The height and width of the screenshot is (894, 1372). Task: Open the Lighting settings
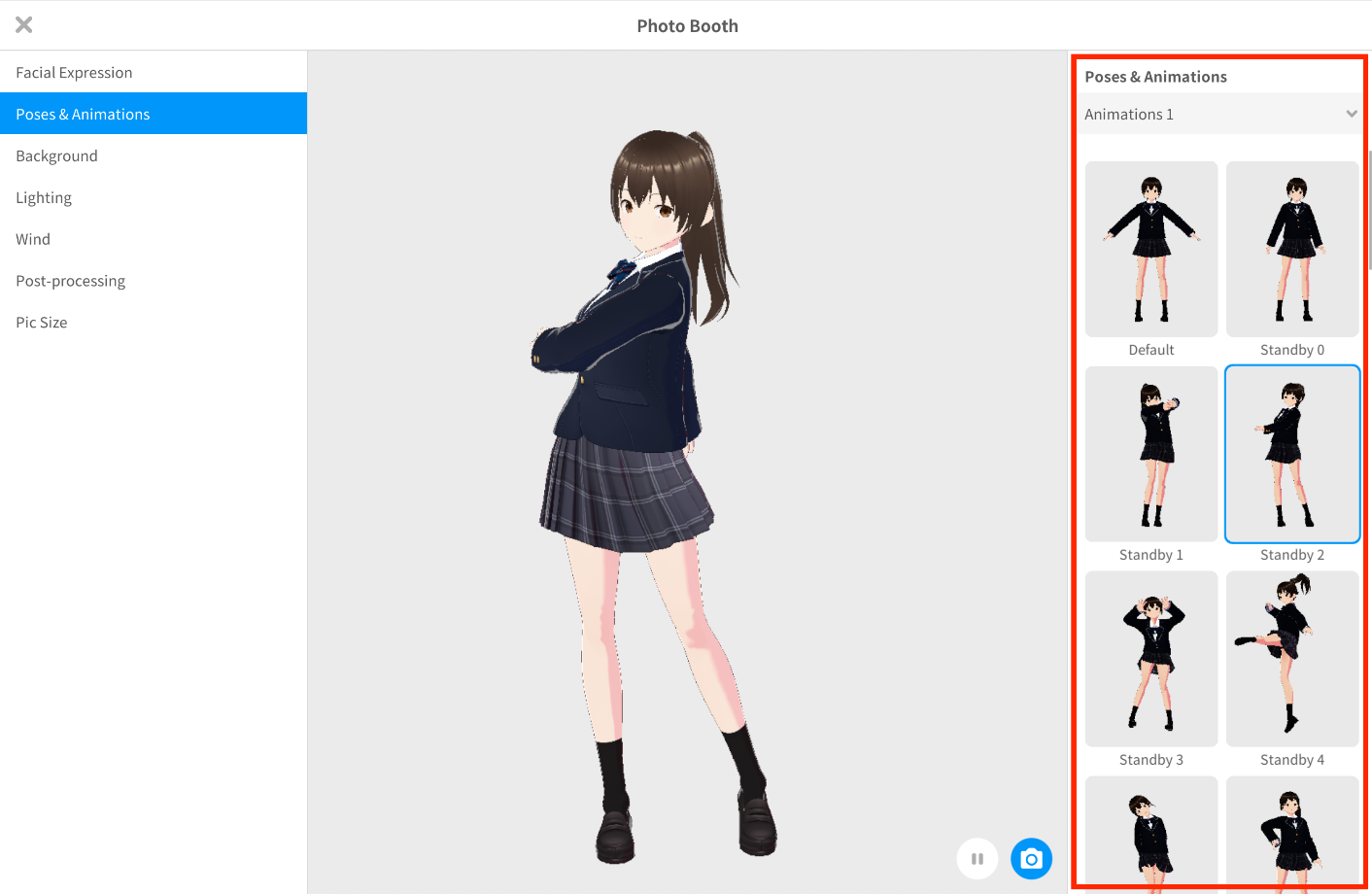154,197
